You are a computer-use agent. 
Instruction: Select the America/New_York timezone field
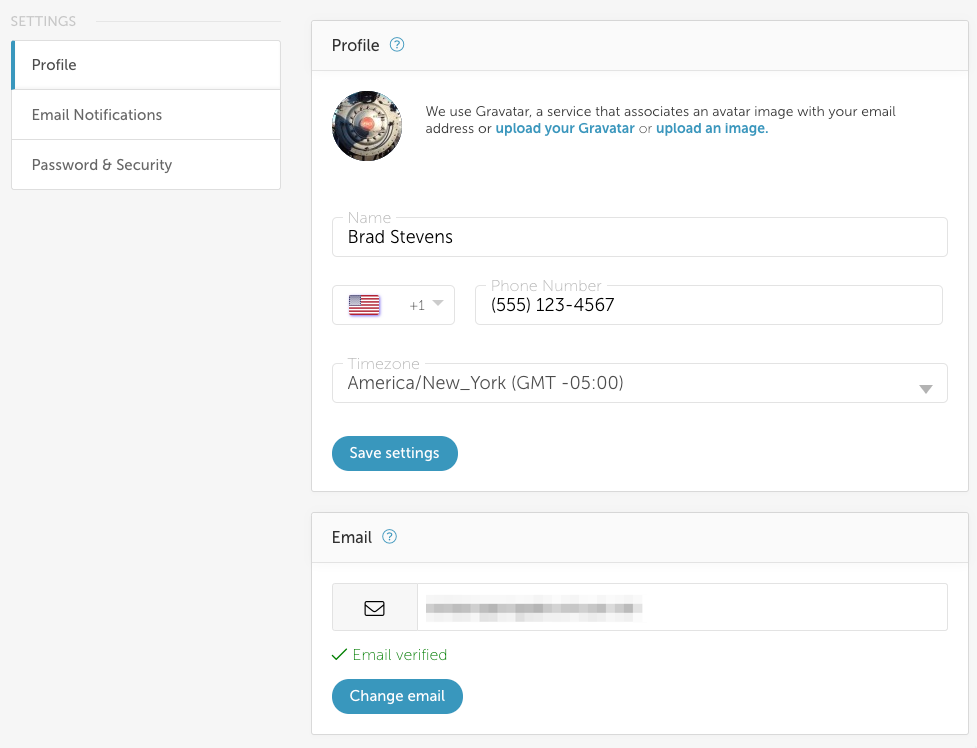640,383
